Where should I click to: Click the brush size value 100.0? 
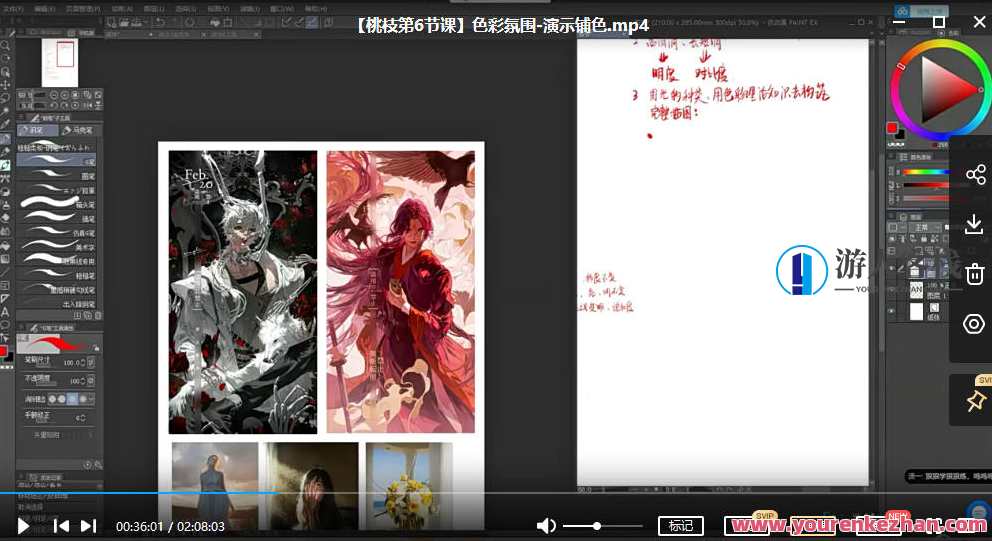tap(72, 363)
